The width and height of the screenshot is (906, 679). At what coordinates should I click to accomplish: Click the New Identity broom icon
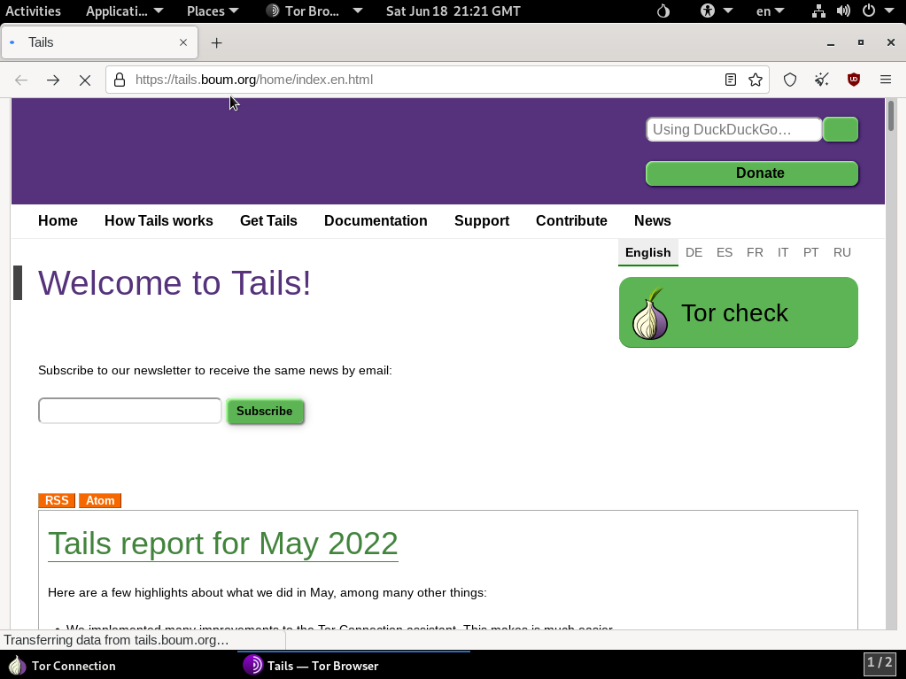pyautogui.click(x=822, y=80)
